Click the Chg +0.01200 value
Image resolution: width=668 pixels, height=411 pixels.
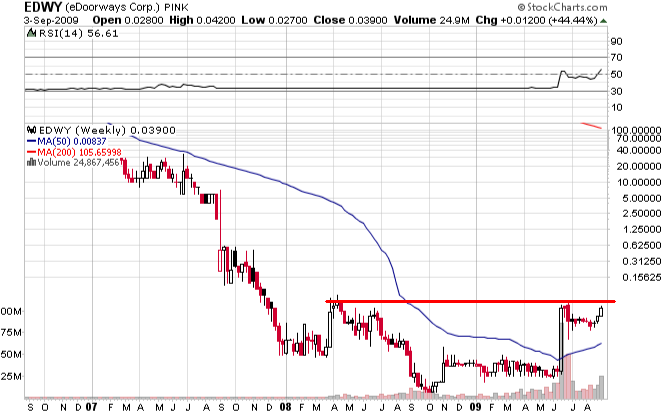coord(523,20)
